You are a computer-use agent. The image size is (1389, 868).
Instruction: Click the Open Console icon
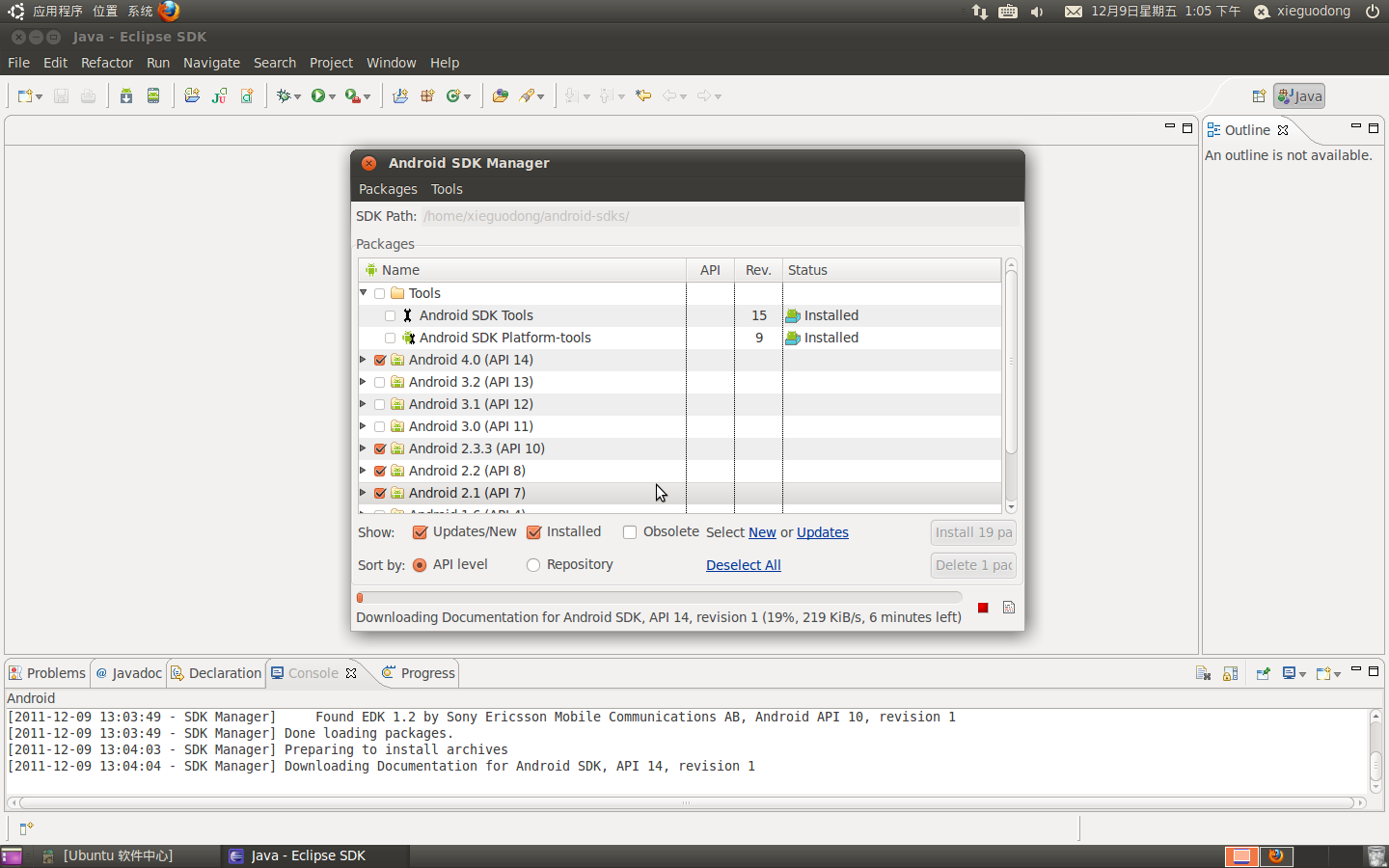[x=1323, y=673]
